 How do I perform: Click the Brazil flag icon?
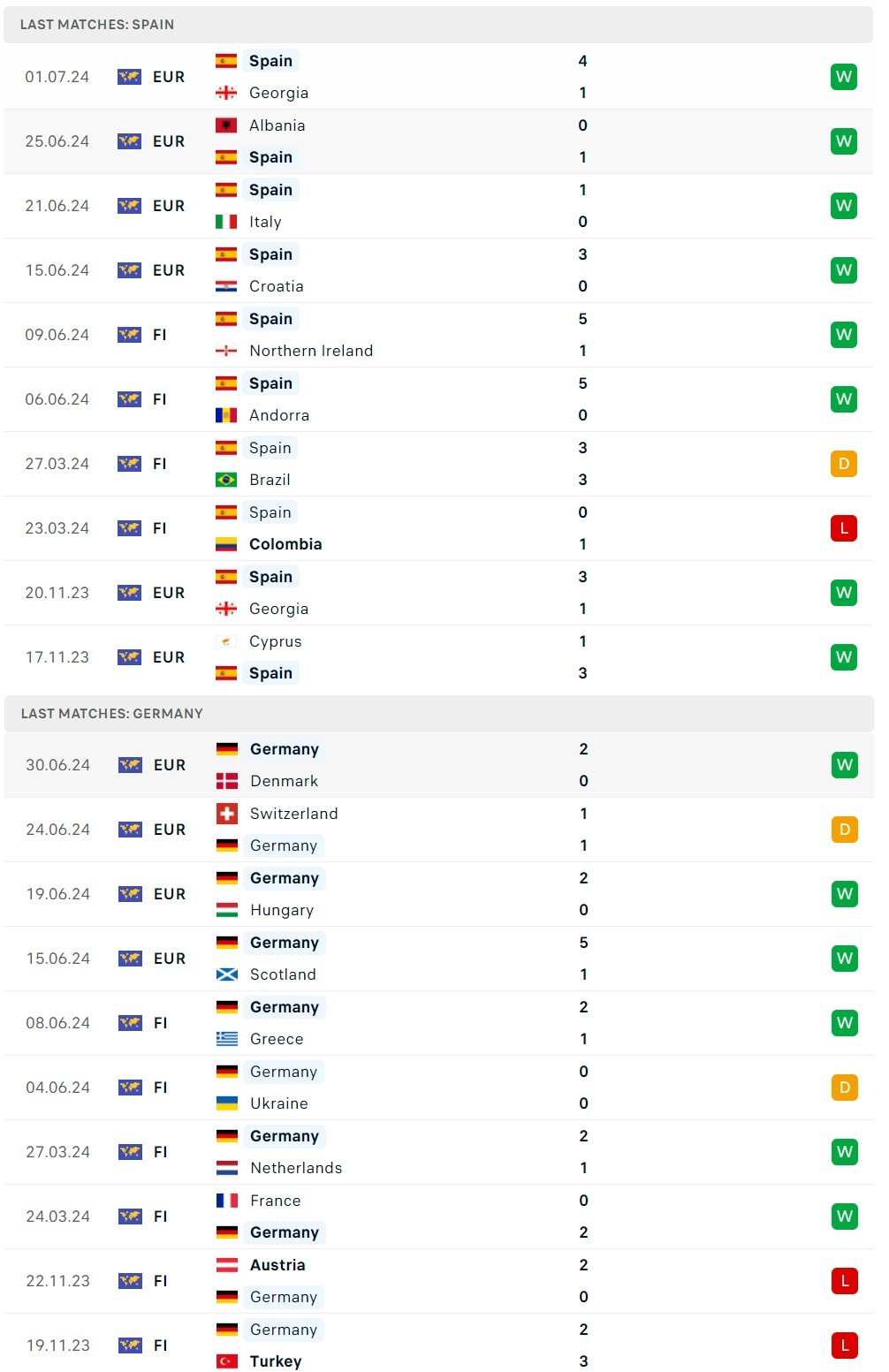[x=226, y=480]
